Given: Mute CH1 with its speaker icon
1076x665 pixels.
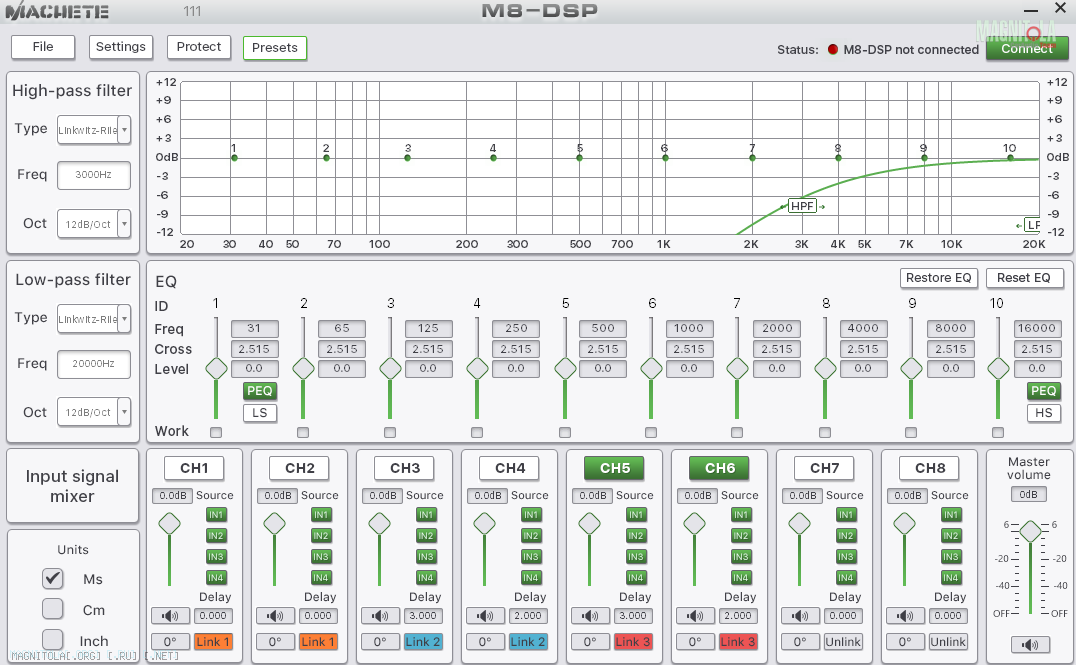Looking at the screenshot, I should pyautogui.click(x=169, y=616).
